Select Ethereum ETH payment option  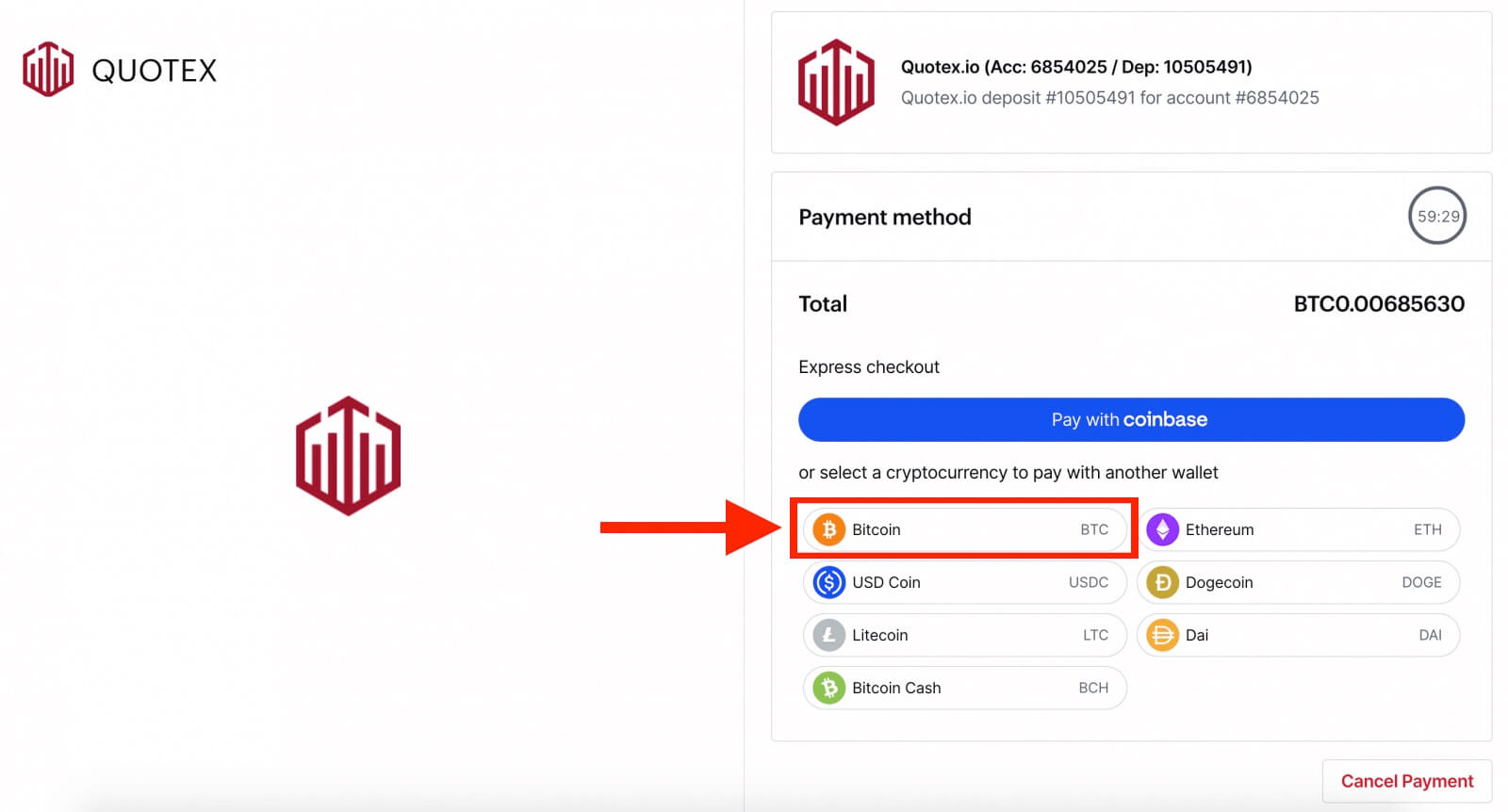click(x=1298, y=529)
